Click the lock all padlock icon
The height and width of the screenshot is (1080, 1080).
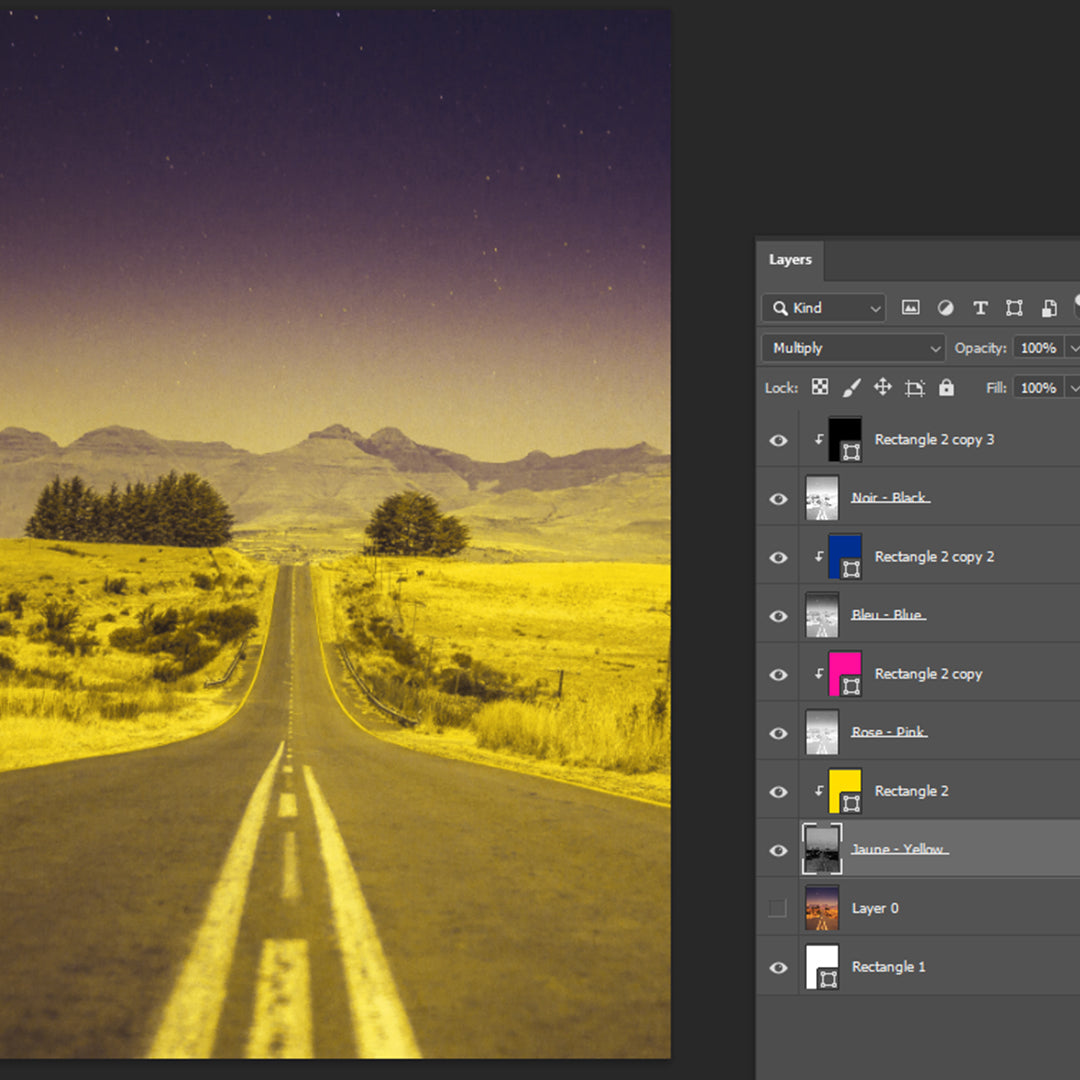tap(946, 388)
